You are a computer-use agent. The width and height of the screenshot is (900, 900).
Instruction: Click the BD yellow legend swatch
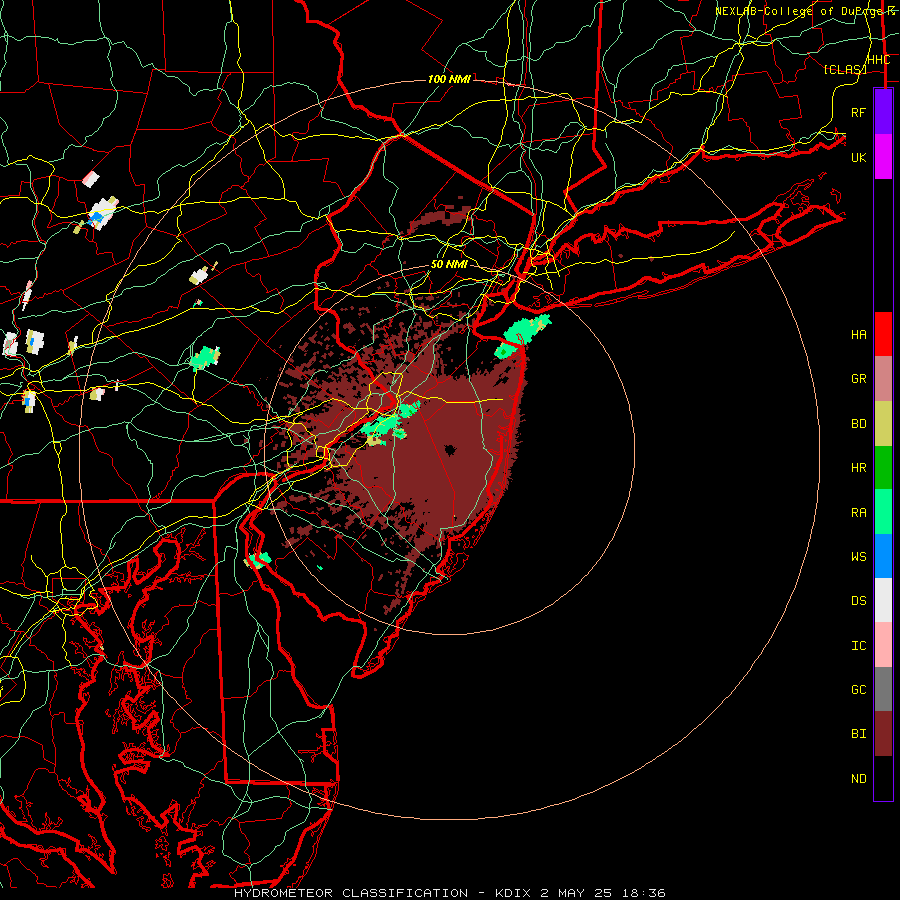(883, 423)
